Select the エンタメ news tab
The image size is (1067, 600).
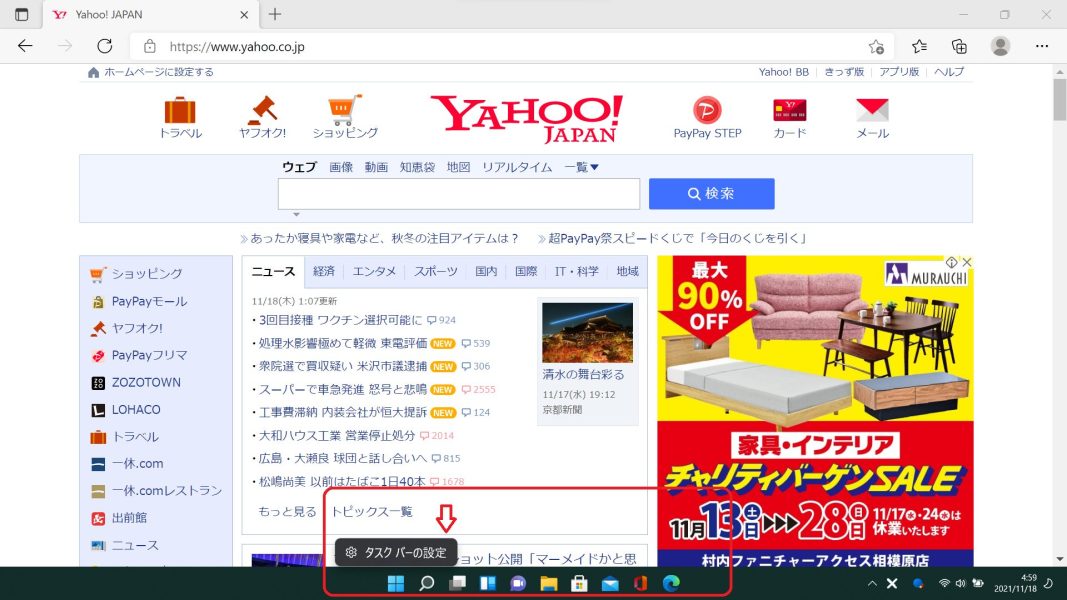(374, 271)
